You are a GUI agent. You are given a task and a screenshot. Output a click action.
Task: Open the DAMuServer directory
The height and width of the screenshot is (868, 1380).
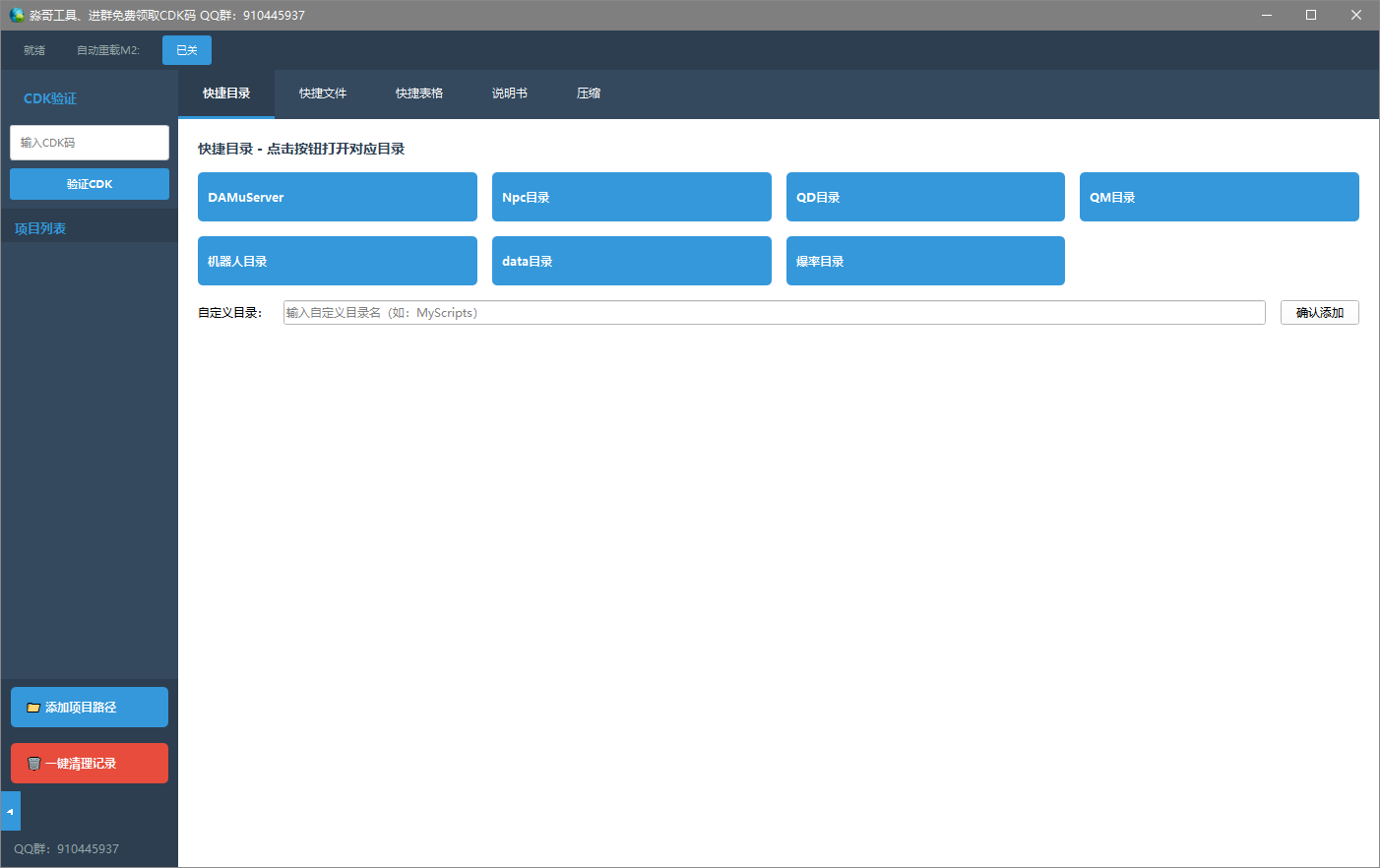coord(338,197)
